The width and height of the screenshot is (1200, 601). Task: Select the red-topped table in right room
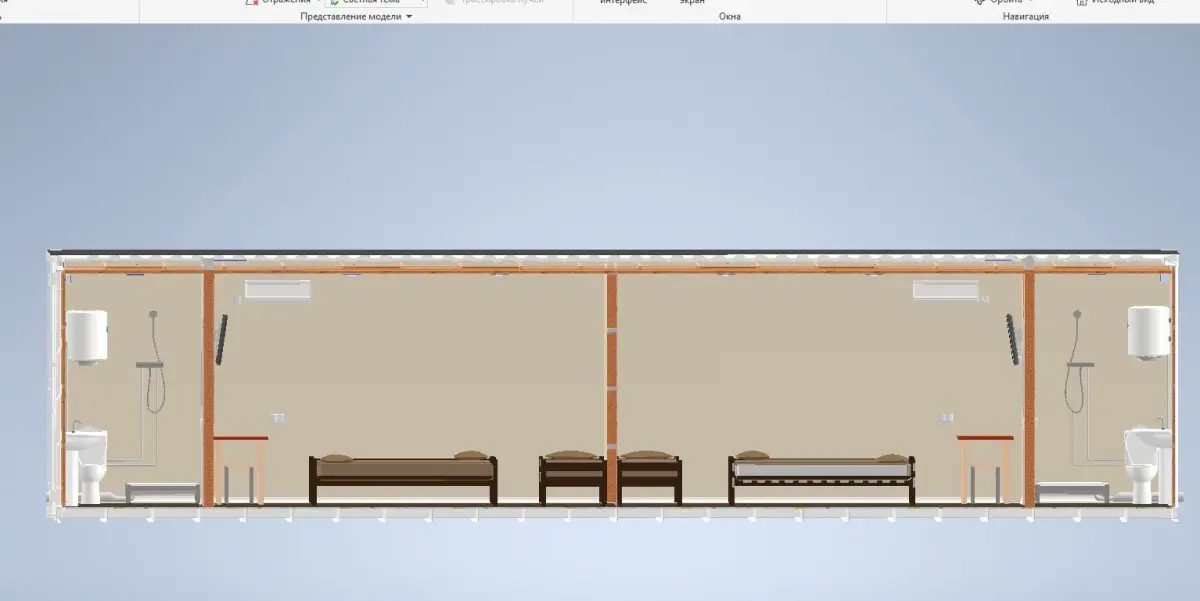(x=985, y=469)
